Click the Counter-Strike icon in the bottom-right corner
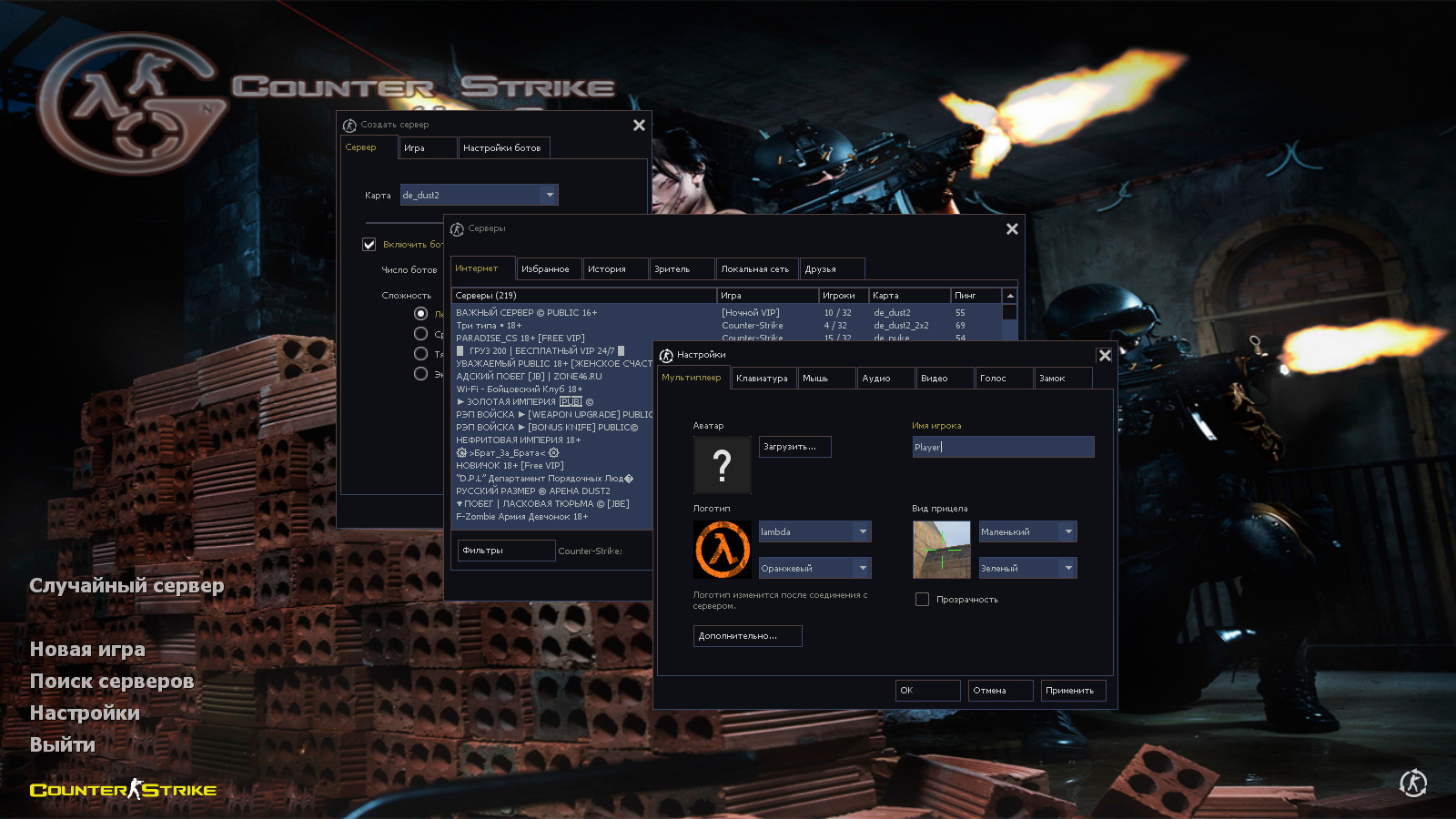The image size is (1456, 819). (x=1412, y=783)
